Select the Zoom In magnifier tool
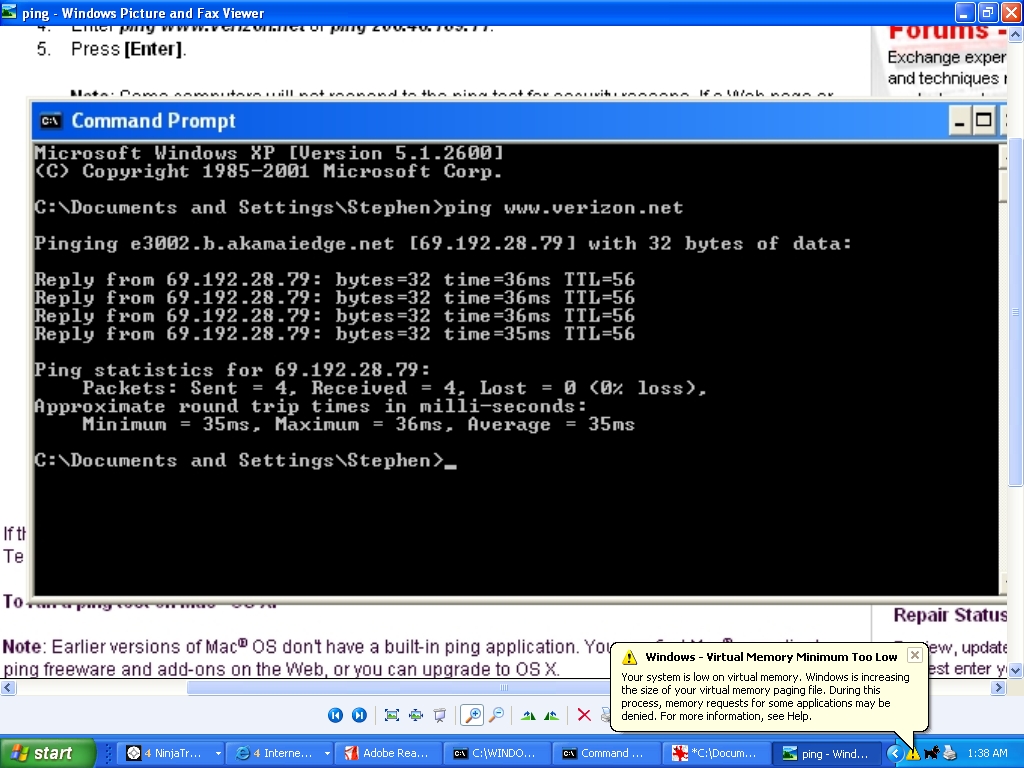This screenshot has height=768, width=1024. [x=472, y=715]
